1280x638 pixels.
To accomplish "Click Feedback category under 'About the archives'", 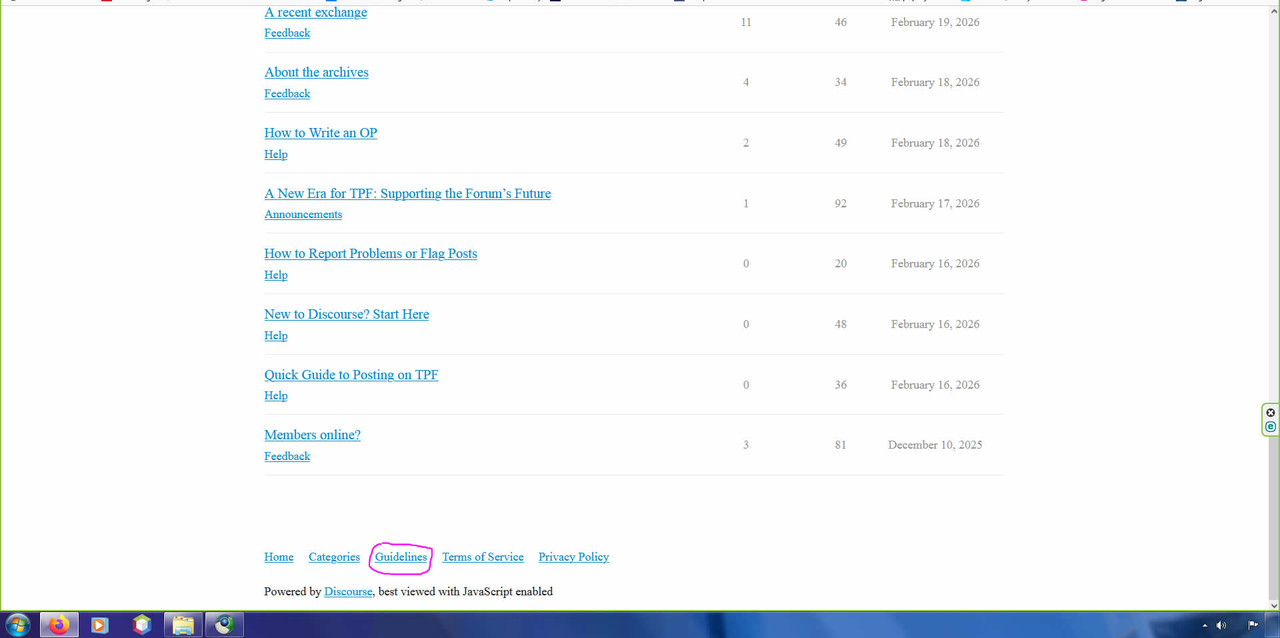I will (287, 93).
